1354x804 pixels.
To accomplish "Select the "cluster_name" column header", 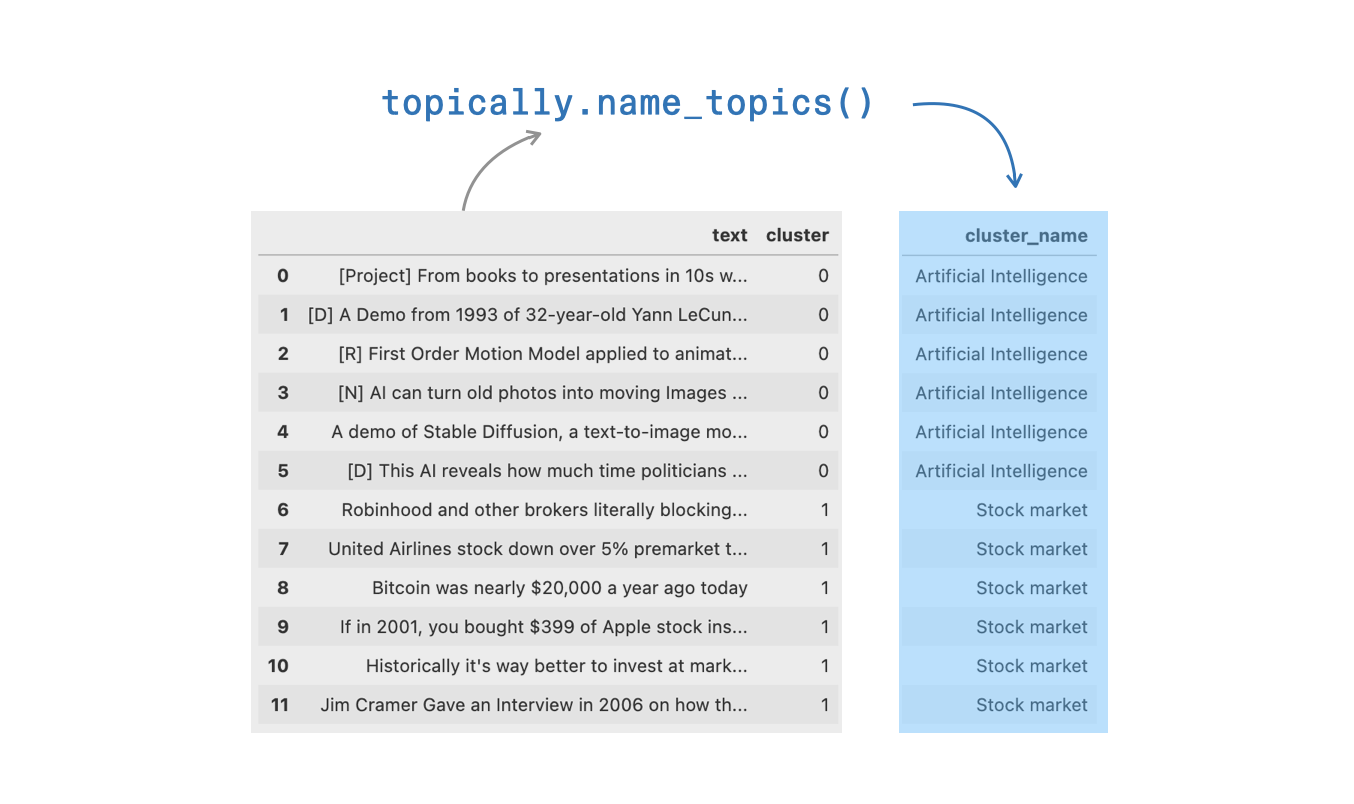I will click(1026, 237).
